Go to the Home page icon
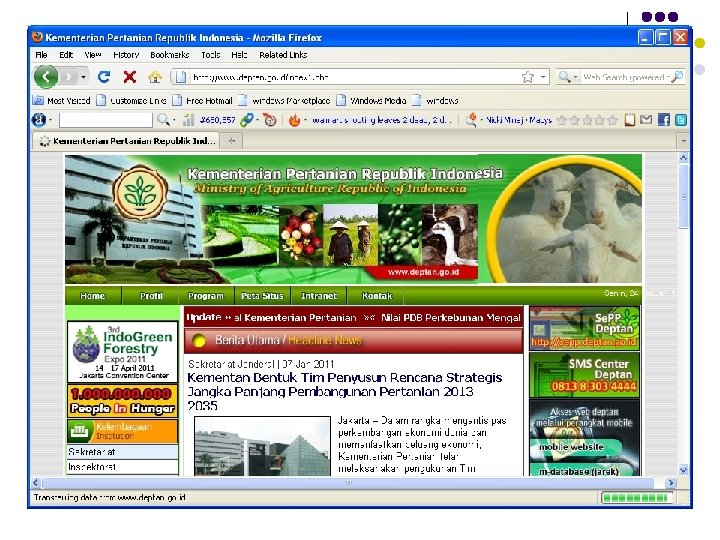 155,77
